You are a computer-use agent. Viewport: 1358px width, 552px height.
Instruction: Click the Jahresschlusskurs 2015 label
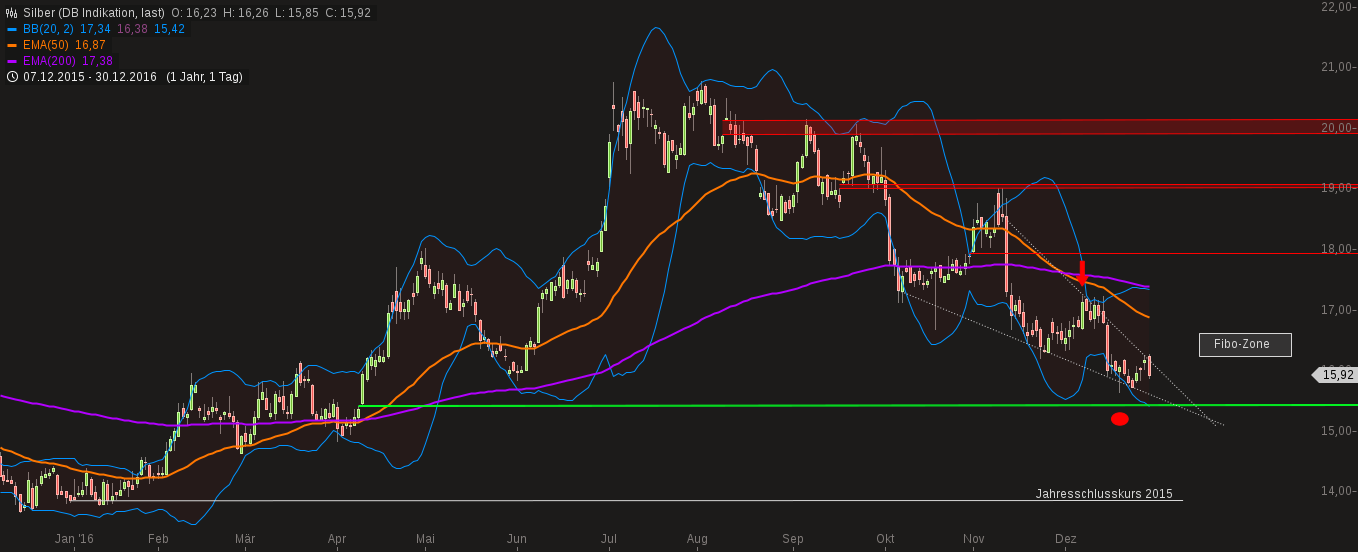point(1104,494)
